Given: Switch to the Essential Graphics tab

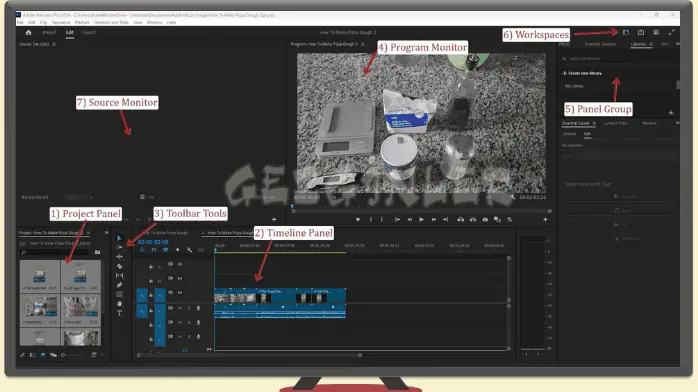Looking at the screenshot, I should coord(600,44).
